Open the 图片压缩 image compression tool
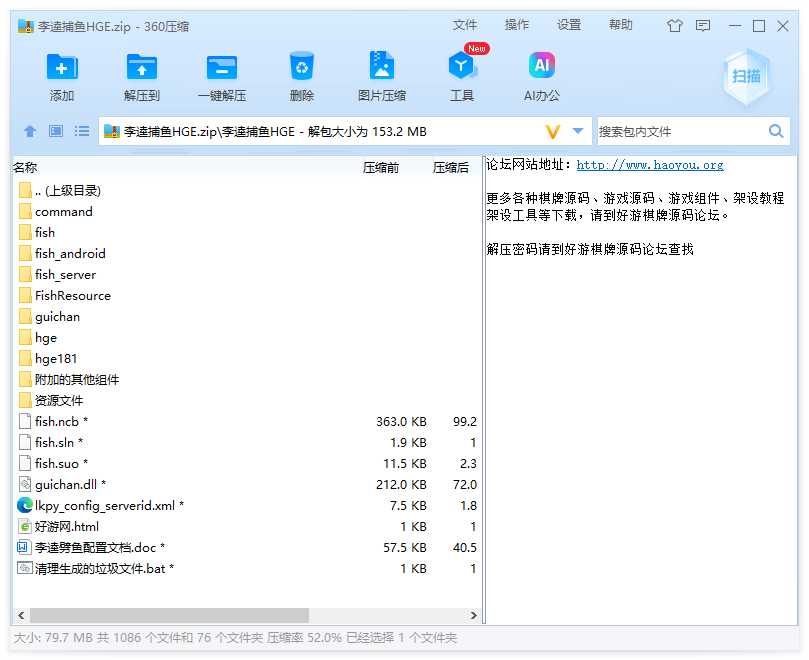Viewport: 809px width, 660px height. 382,67
